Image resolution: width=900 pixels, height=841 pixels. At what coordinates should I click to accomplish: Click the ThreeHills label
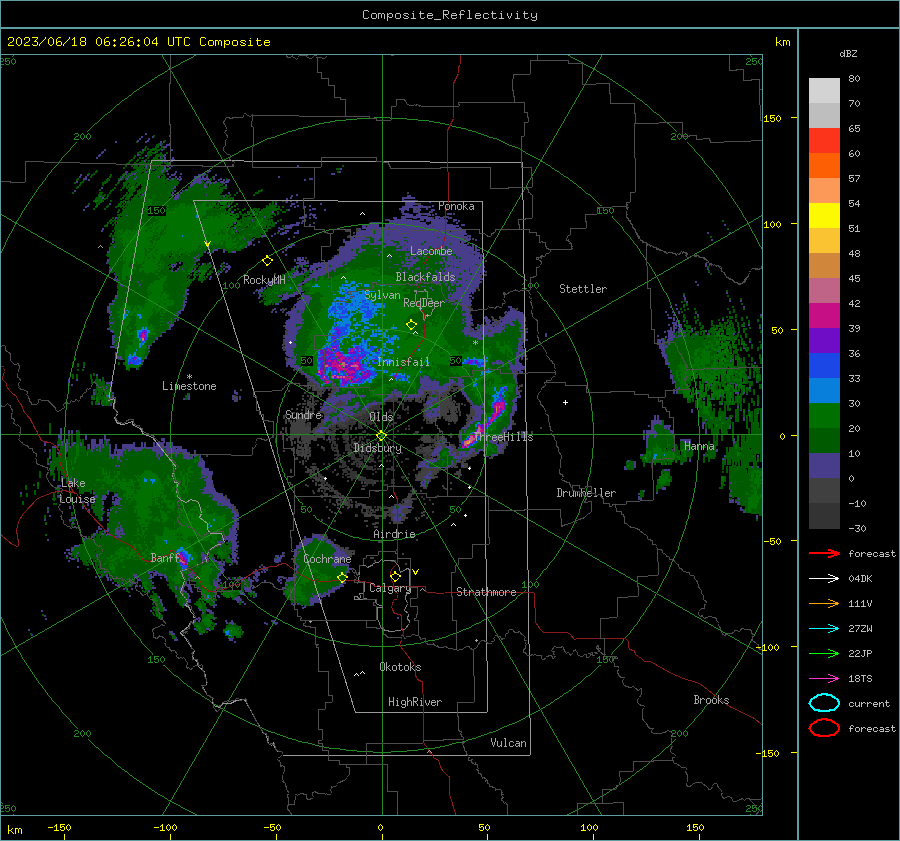coord(505,437)
